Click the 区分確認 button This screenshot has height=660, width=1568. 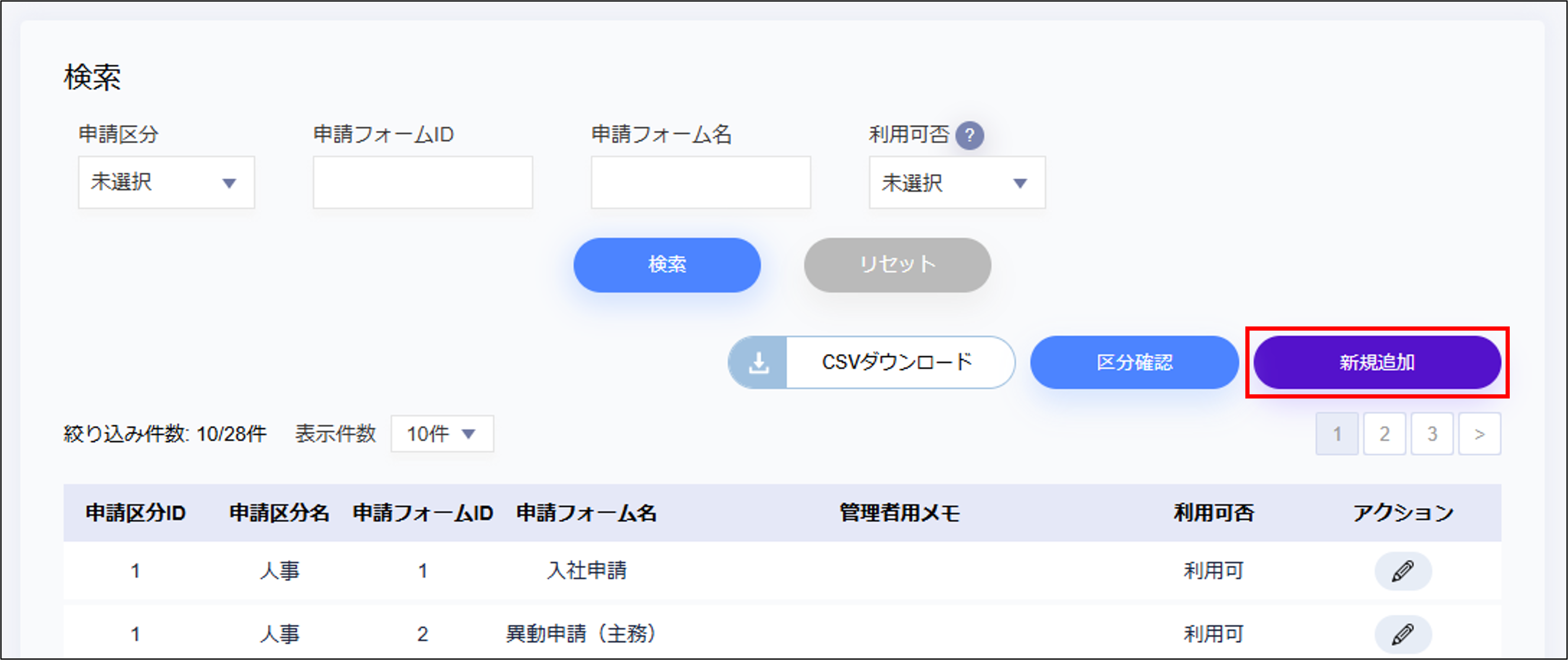coord(1135,362)
